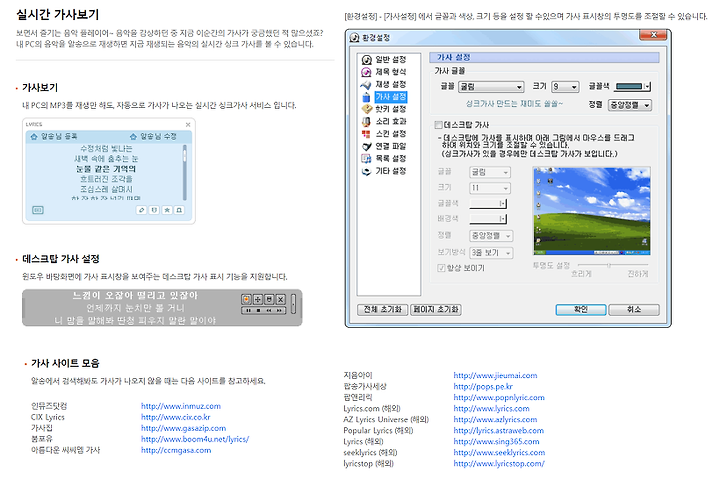The image size is (720, 493).
Task: Click the vertical handle on desktop lyrics bar
Action: coord(293,305)
